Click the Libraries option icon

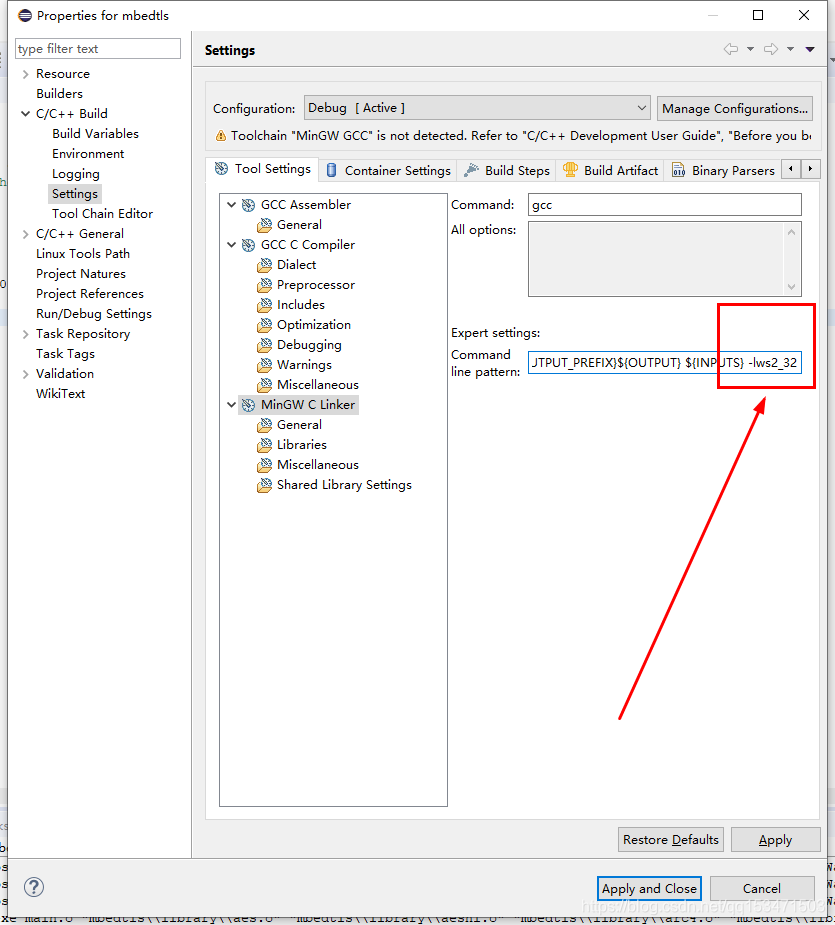point(264,445)
